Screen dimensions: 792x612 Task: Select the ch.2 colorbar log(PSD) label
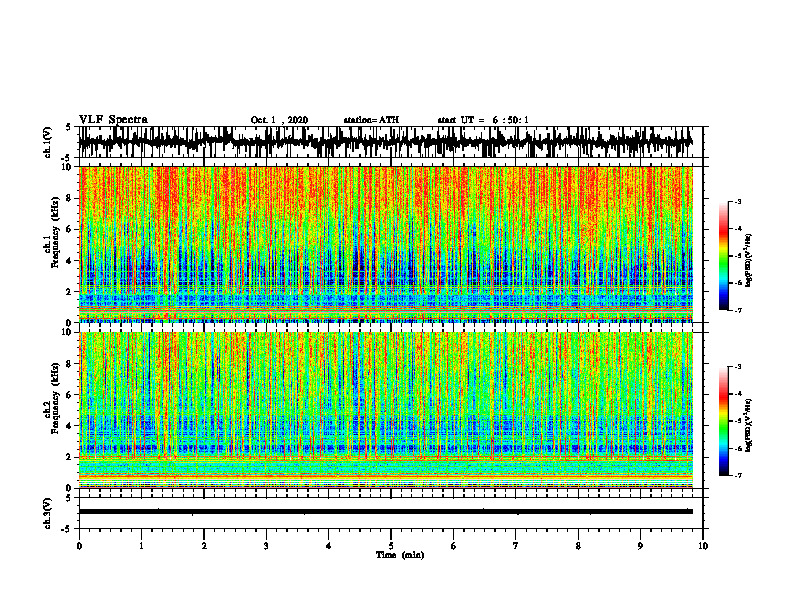click(749, 424)
